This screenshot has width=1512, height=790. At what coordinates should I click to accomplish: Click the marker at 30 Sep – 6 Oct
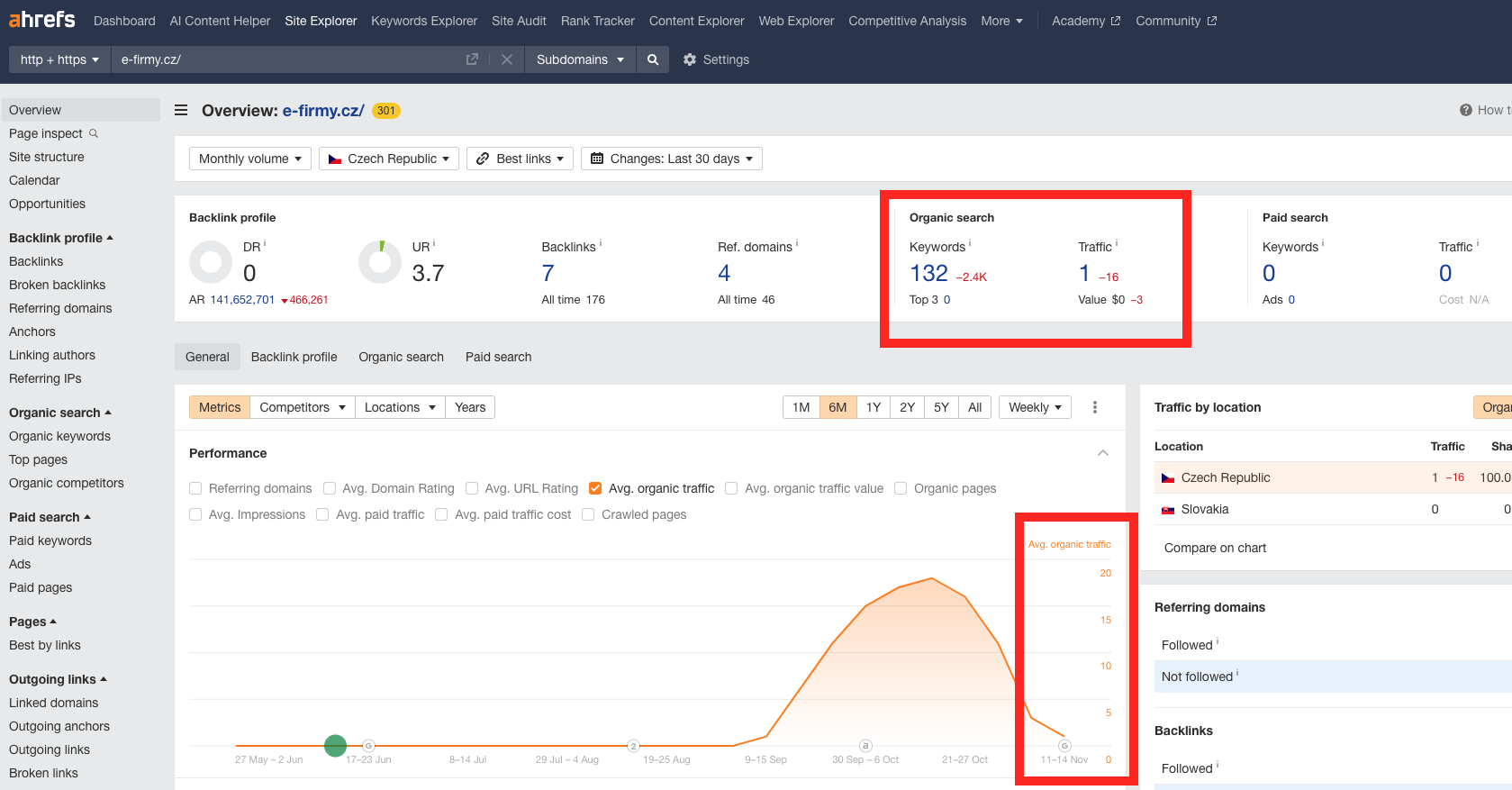point(865,746)
